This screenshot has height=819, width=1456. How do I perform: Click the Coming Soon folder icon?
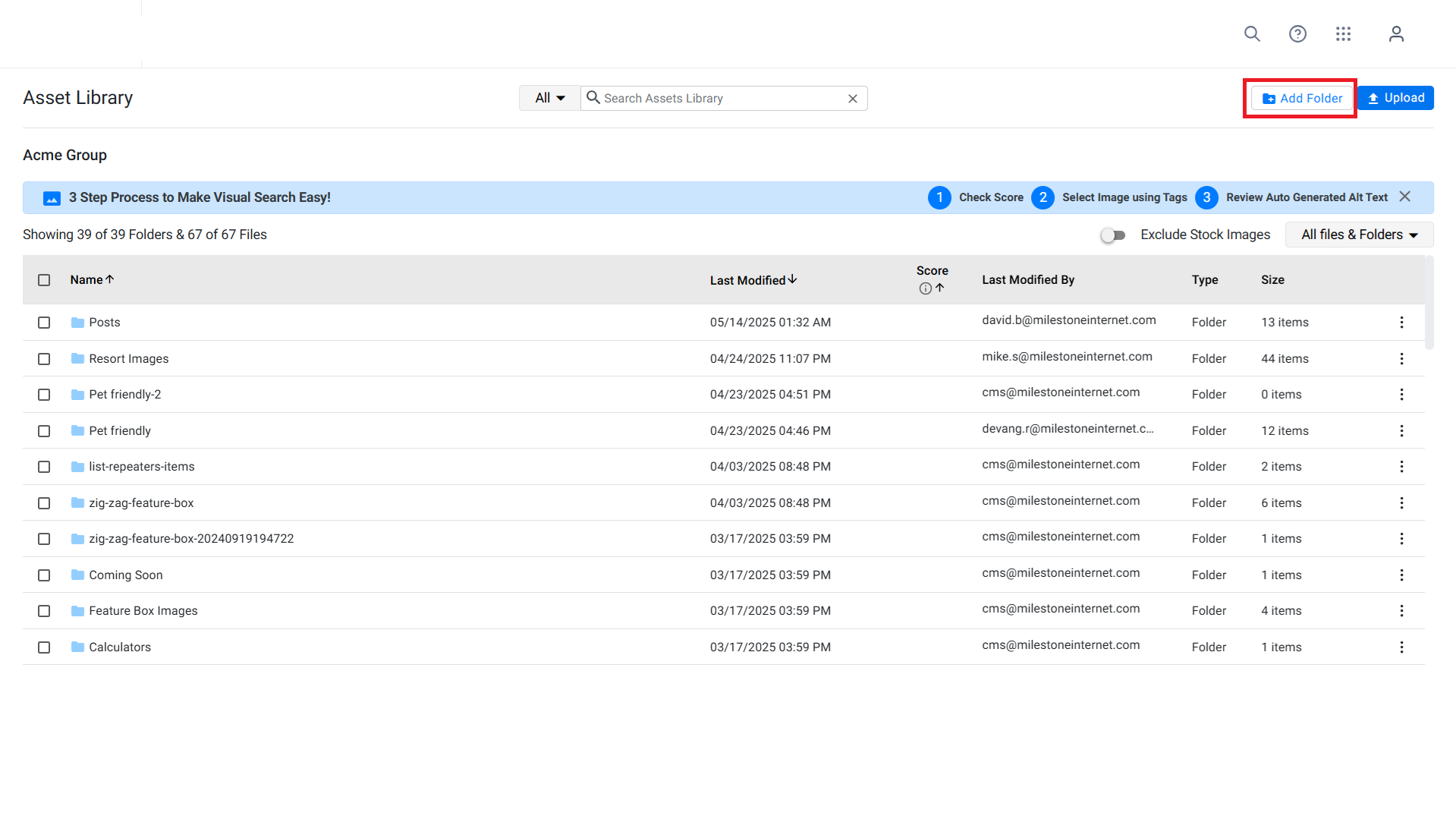[x=77, y=575]
